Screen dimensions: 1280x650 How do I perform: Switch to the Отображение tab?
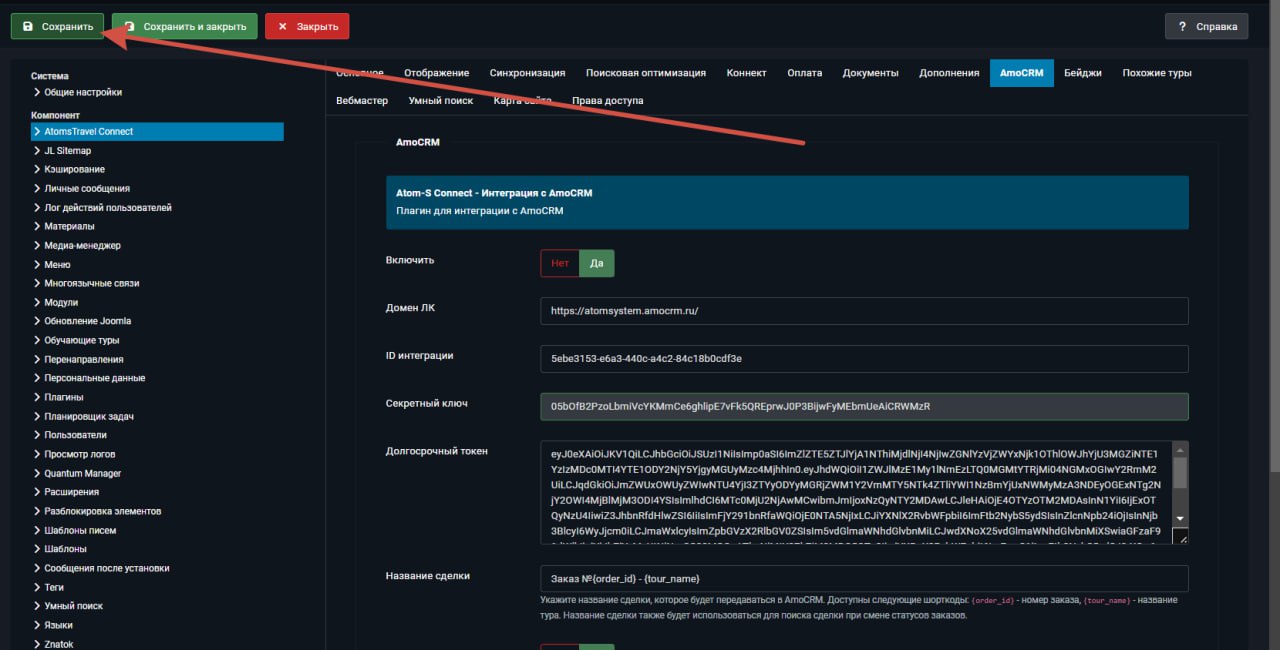(x=436, y=73)
